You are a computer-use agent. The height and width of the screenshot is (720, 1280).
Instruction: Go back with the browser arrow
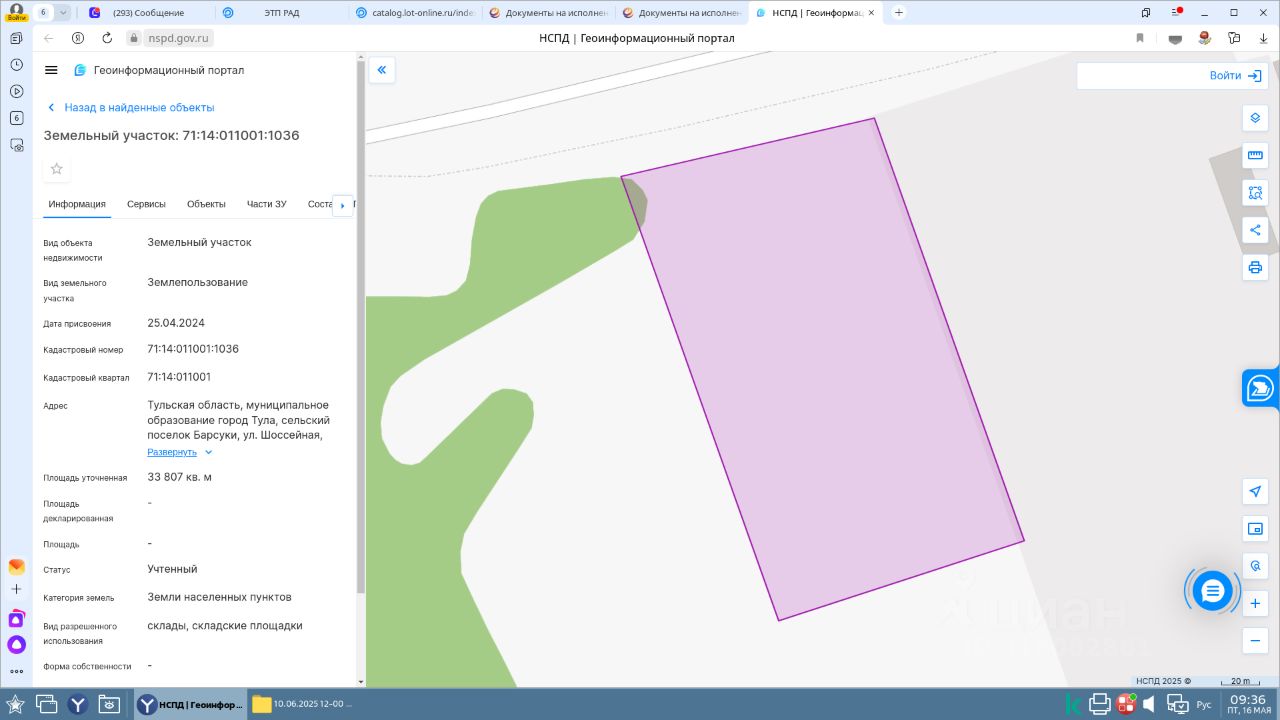point(48,38)
